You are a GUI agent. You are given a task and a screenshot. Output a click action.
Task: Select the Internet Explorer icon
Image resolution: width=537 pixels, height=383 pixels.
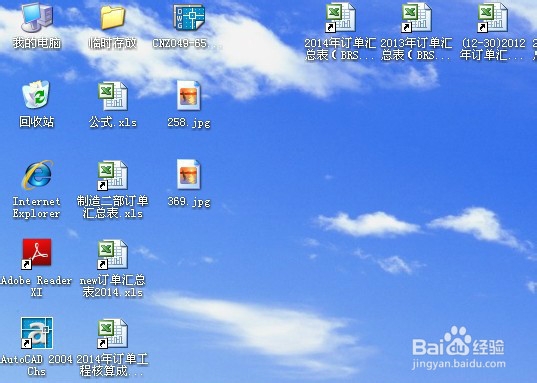(x=37, y=175)
